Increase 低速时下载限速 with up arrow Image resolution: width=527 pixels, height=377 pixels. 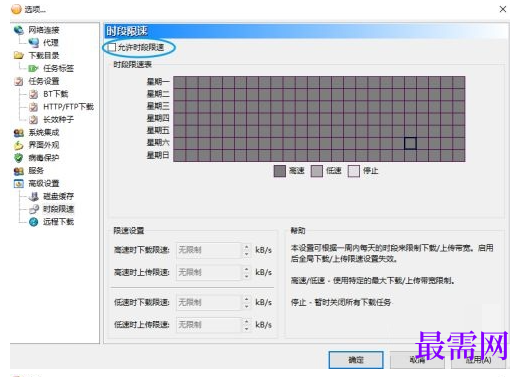click(x=247, y=299)
